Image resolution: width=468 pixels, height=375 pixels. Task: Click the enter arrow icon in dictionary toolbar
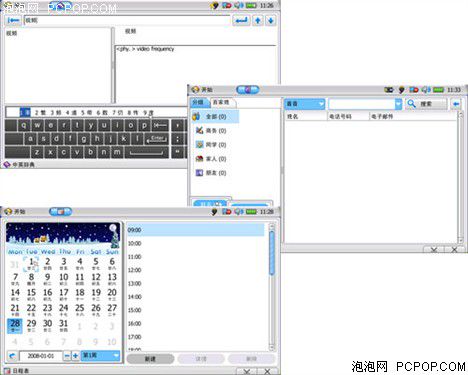(x=241, y=20)
